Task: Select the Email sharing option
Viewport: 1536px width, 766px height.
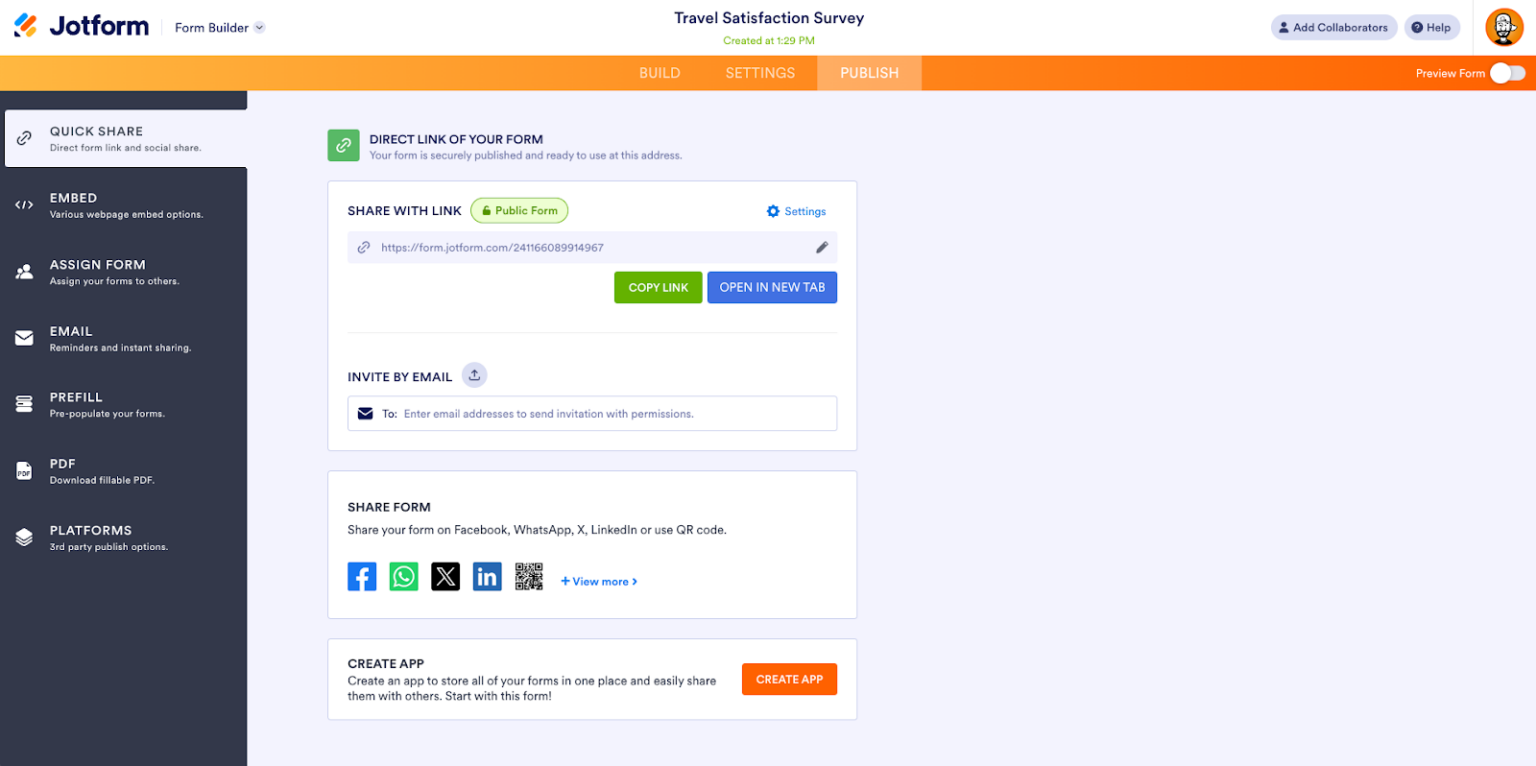Action: [24, 338]
